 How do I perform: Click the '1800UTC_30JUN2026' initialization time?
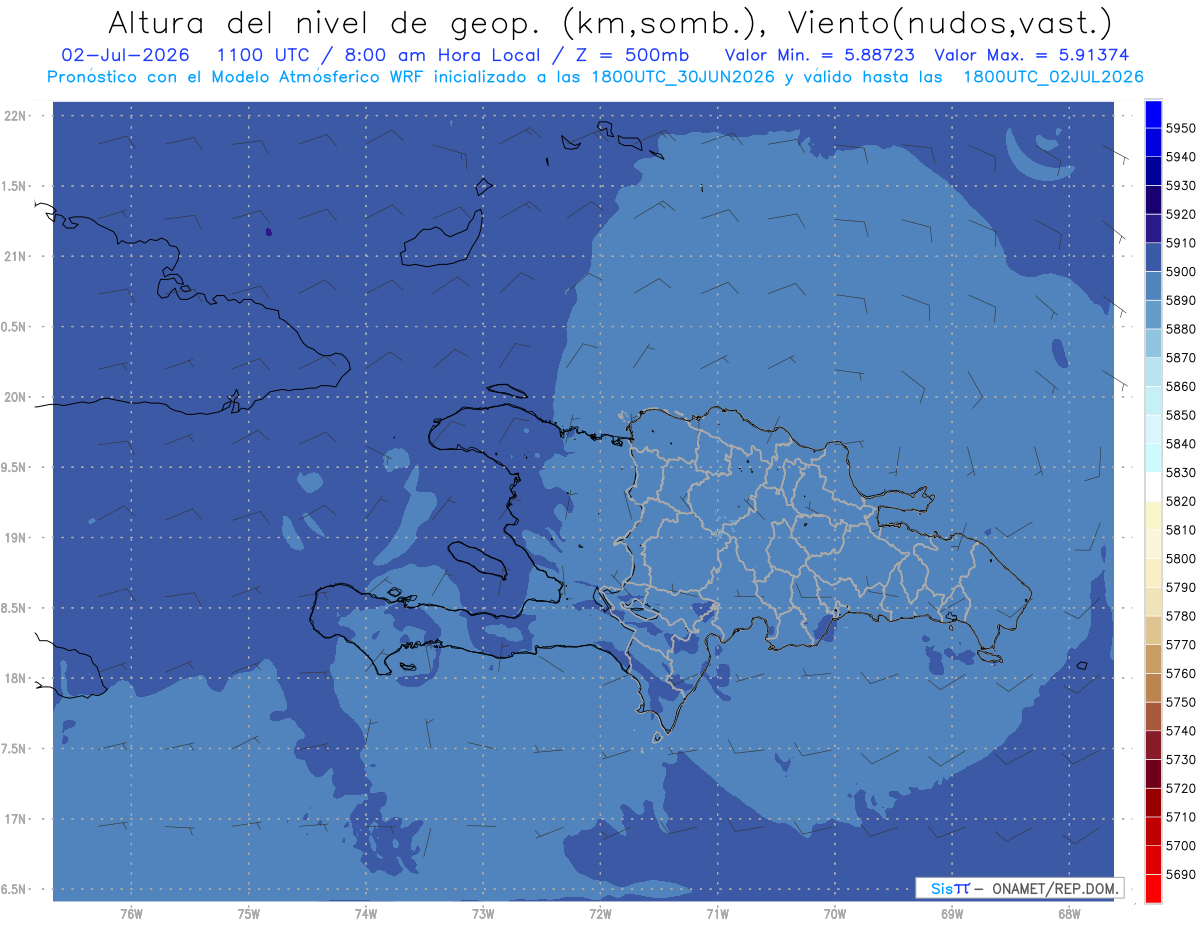point(683,77)
